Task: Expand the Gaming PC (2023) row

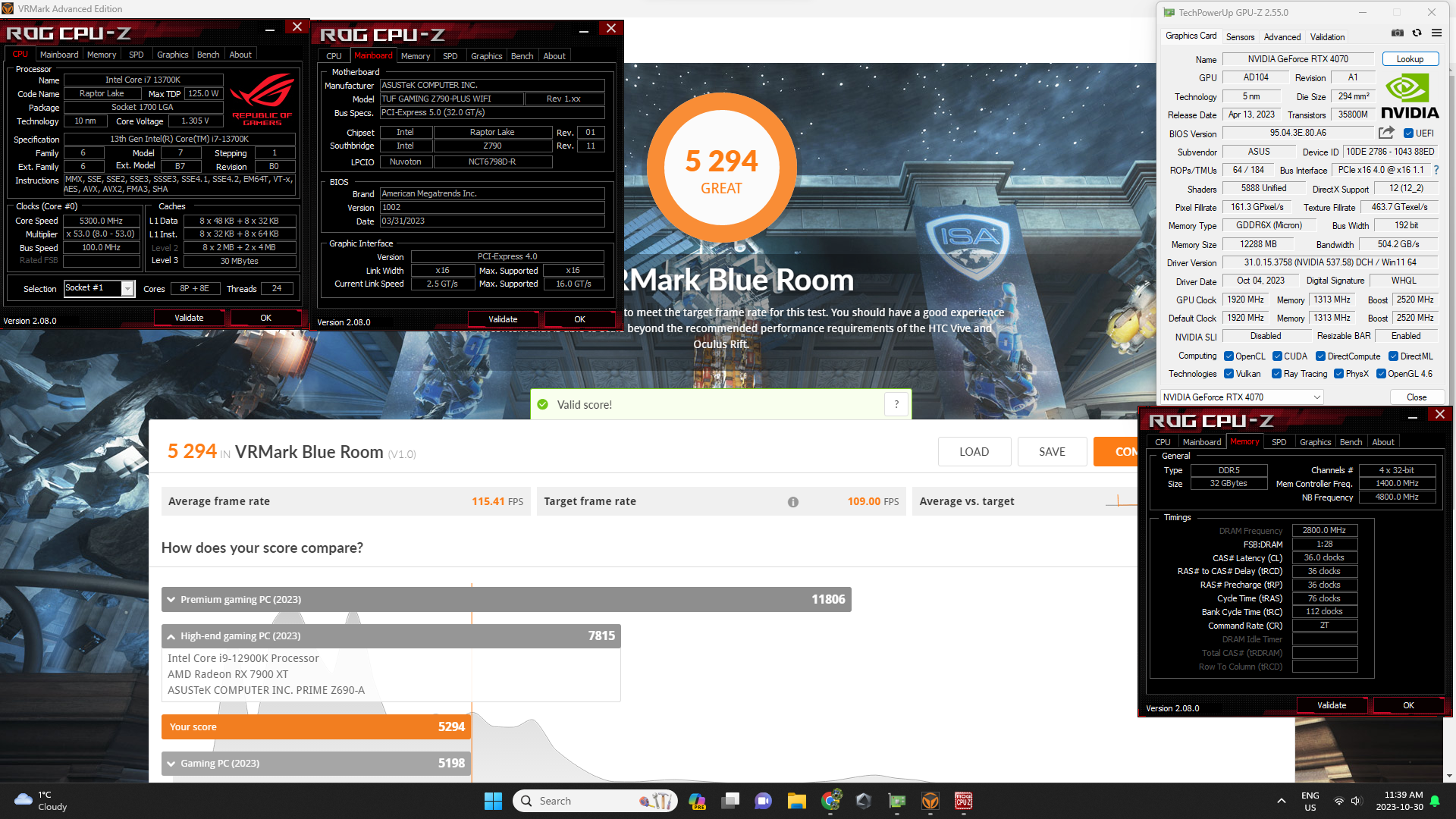Action: (x=316, y=764)
